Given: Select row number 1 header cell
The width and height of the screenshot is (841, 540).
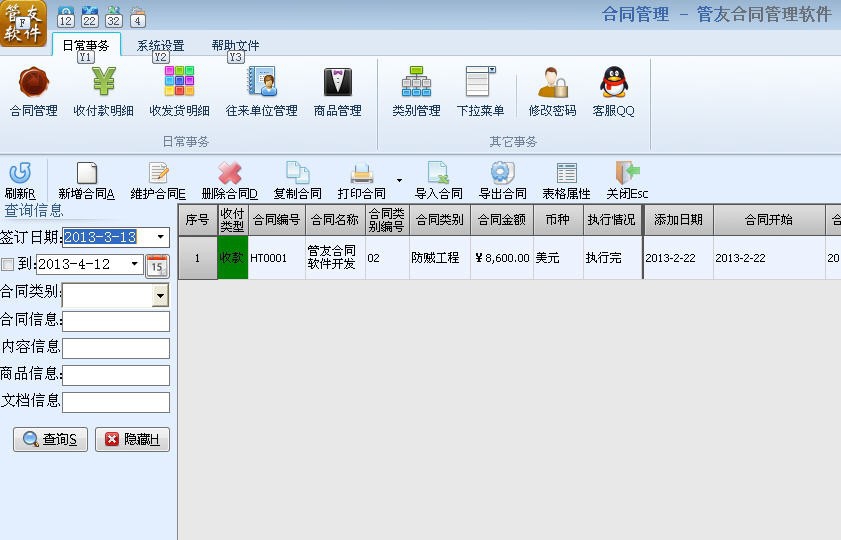Looking at the screenshot, I should click(197, 258).
